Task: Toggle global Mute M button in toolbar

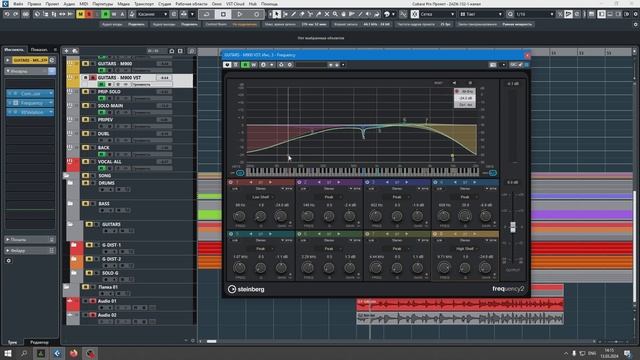Action: click(x=80, y=14)
